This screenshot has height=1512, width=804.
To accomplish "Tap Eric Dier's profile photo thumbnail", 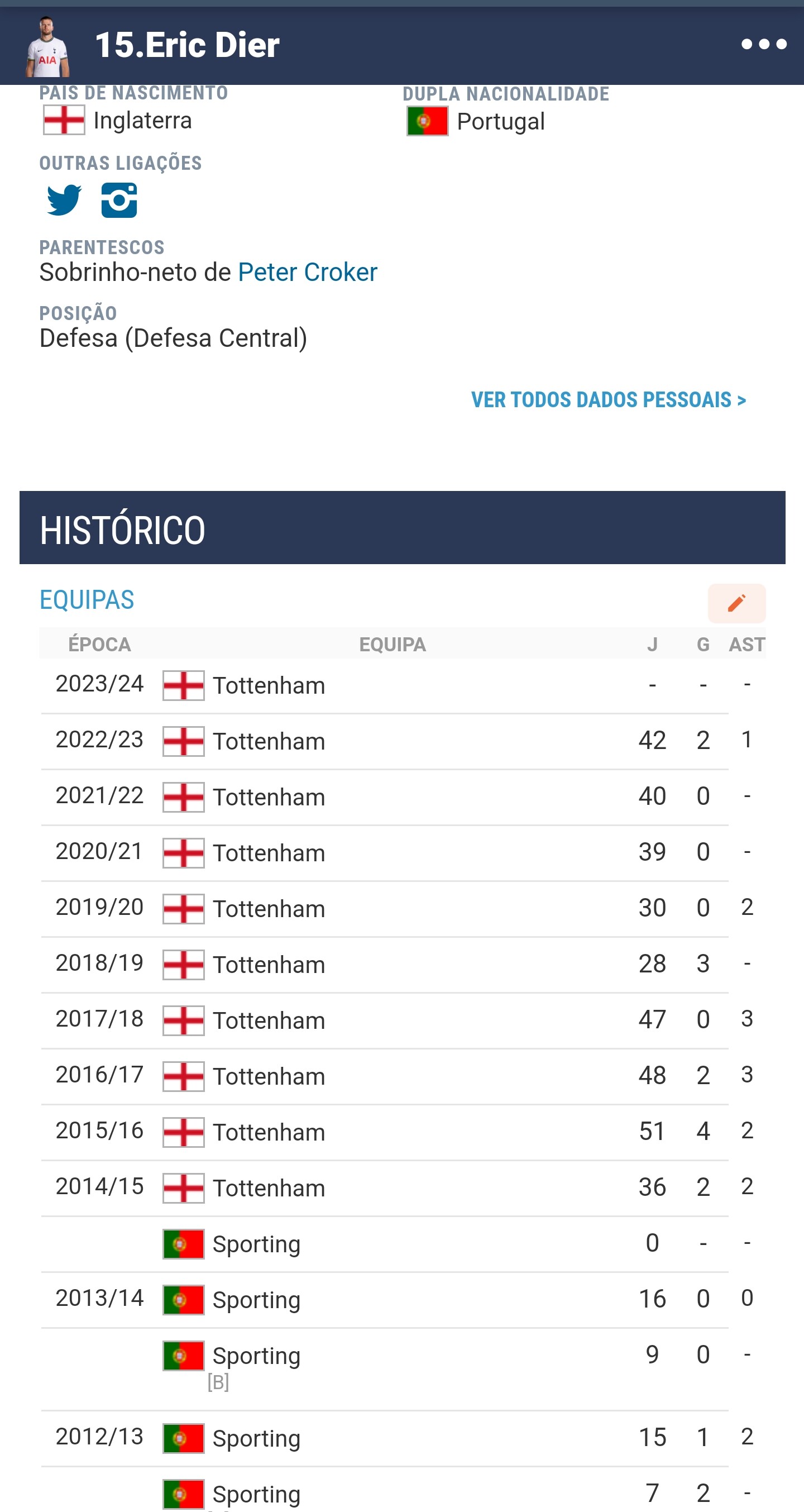I will point(47,47).
